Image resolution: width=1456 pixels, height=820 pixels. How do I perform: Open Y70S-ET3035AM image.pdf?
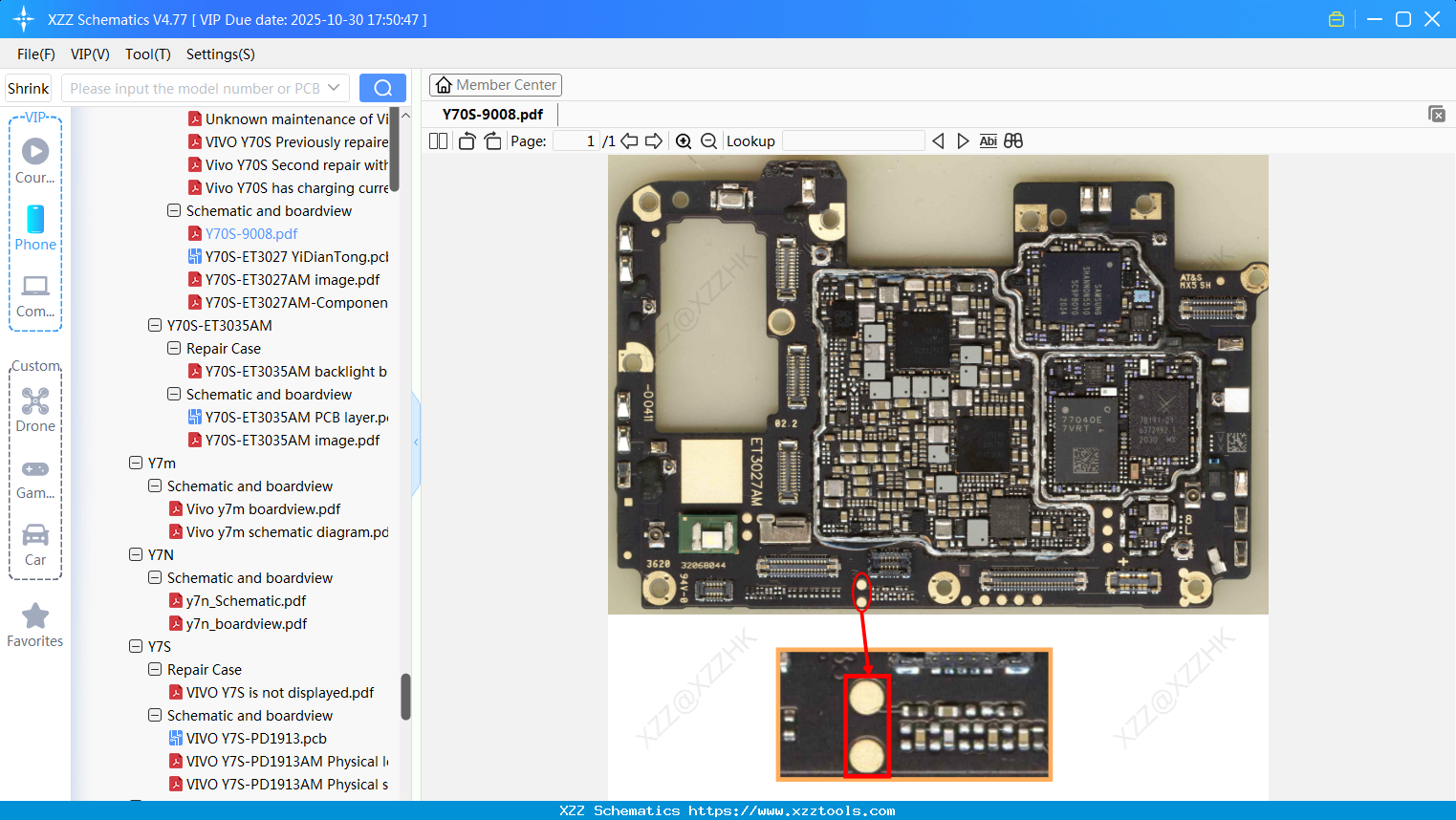pyautogui.click(x=284, y=440)
